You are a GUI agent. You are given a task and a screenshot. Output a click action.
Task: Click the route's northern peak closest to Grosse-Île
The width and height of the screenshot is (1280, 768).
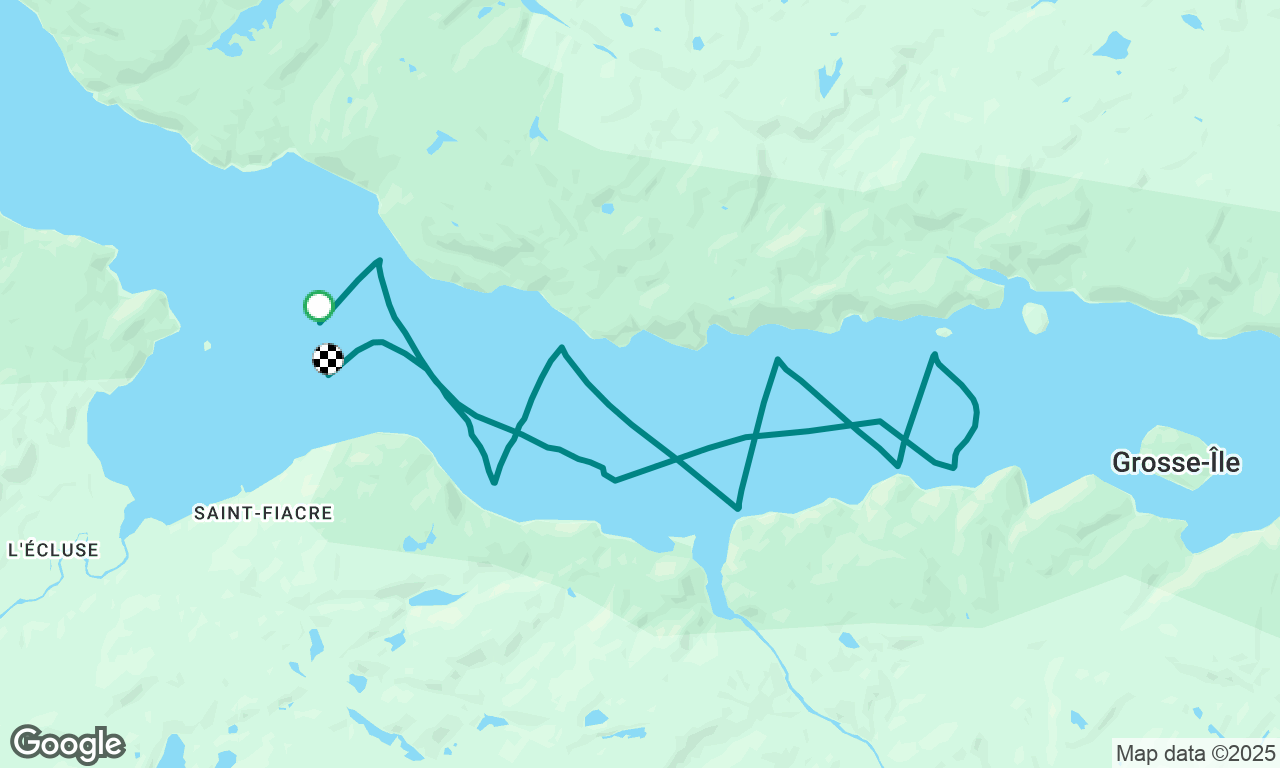(x=934, y=355)
